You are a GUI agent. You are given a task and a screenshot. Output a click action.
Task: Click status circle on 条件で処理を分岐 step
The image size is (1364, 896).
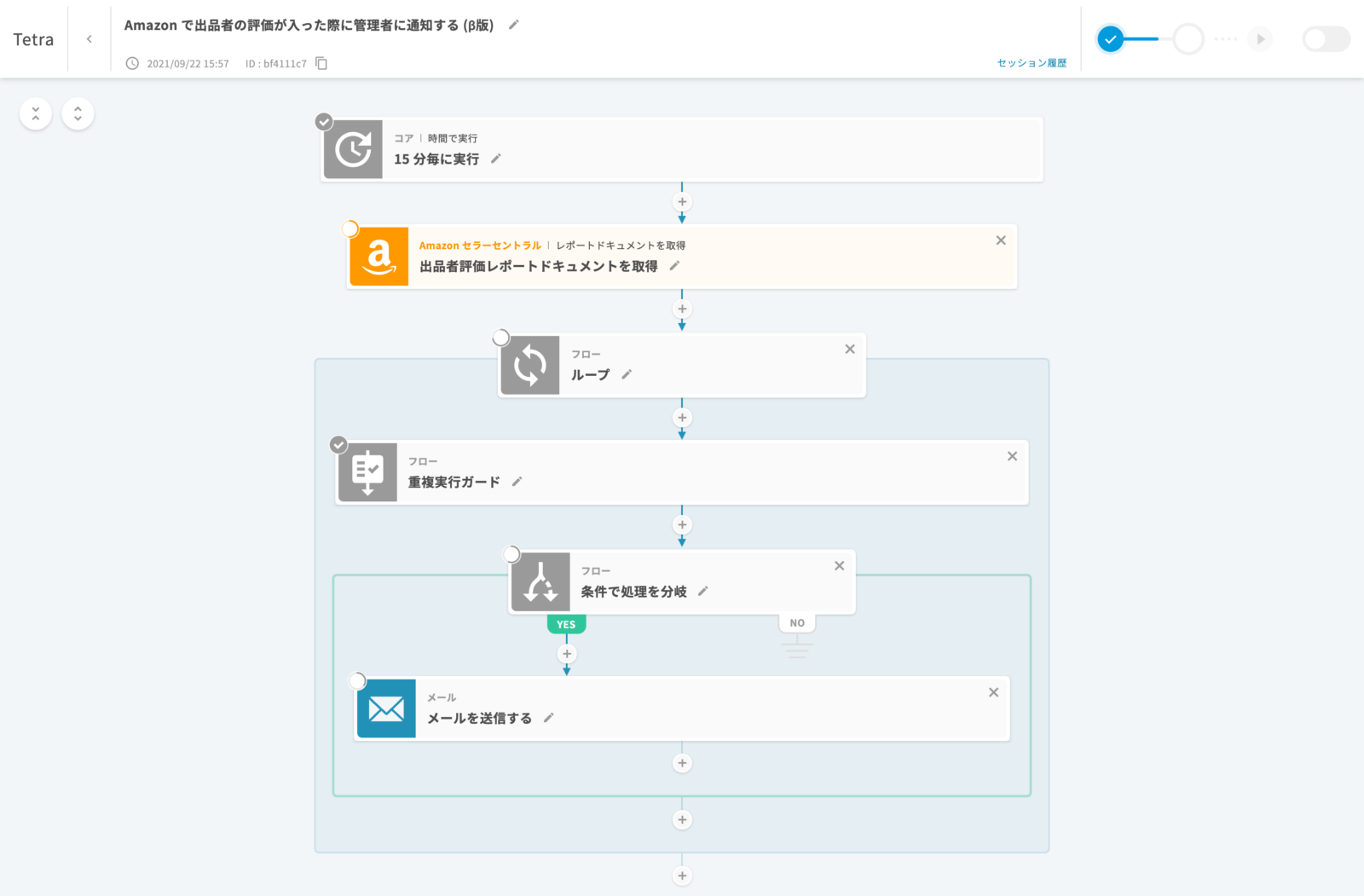click(x=511, y=554)
